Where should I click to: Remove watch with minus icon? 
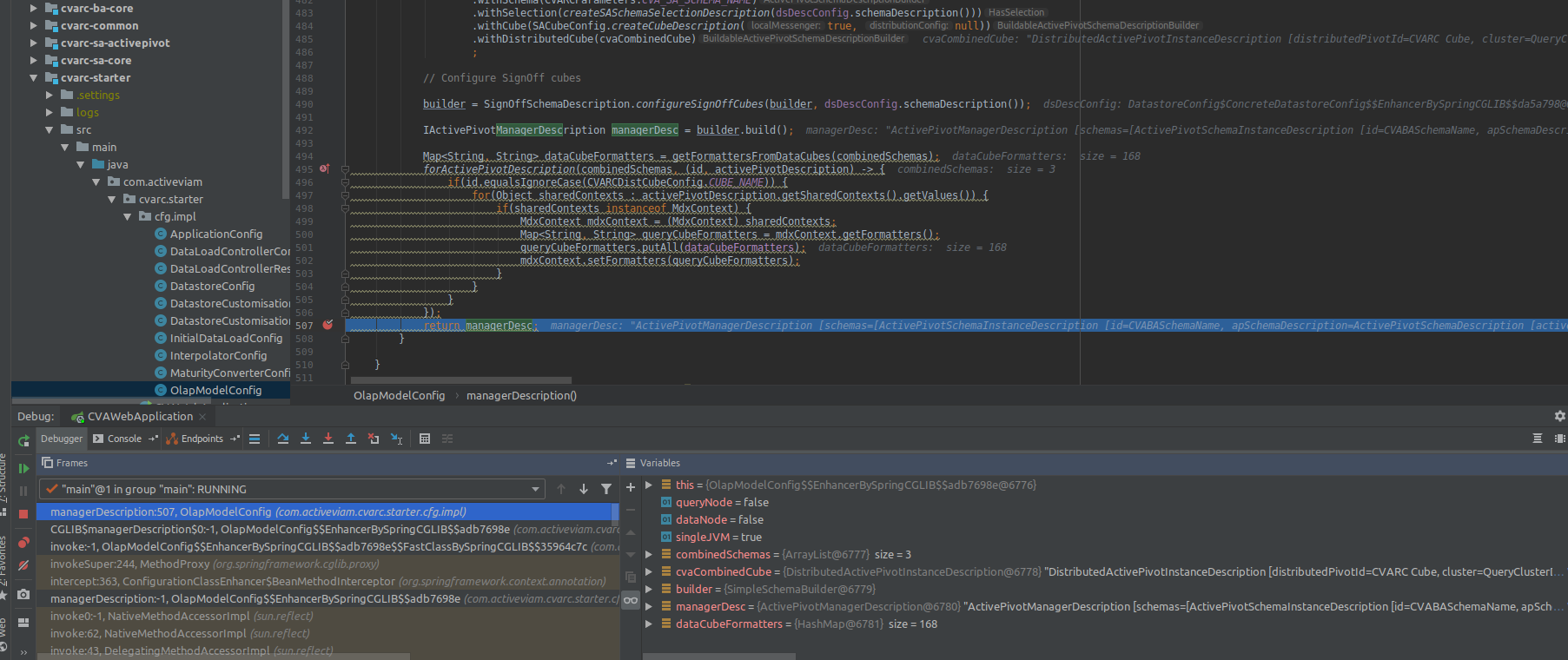point(631,511)
